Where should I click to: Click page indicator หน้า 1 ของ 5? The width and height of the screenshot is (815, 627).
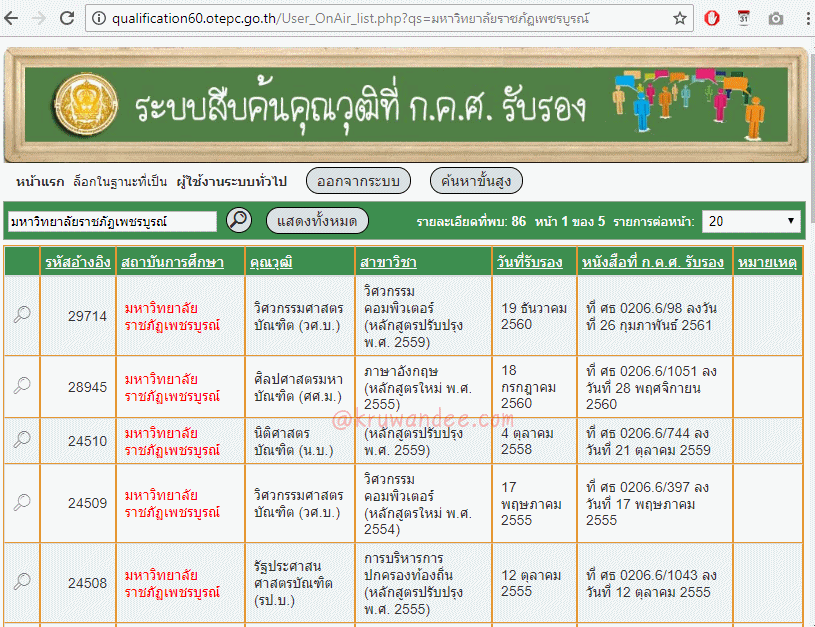point(570,221)
